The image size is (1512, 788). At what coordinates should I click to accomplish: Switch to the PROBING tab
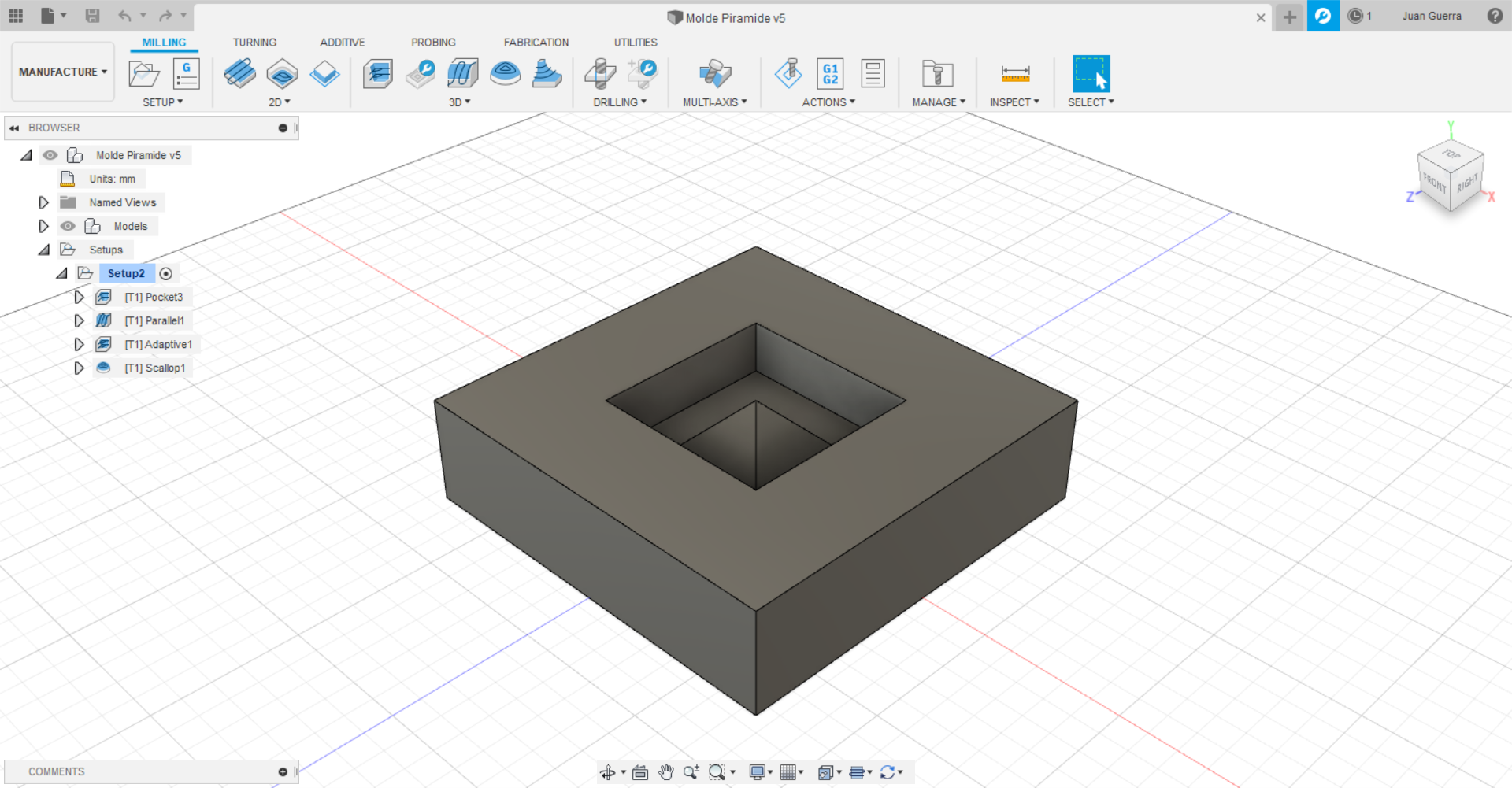click(x=433, y=43)
